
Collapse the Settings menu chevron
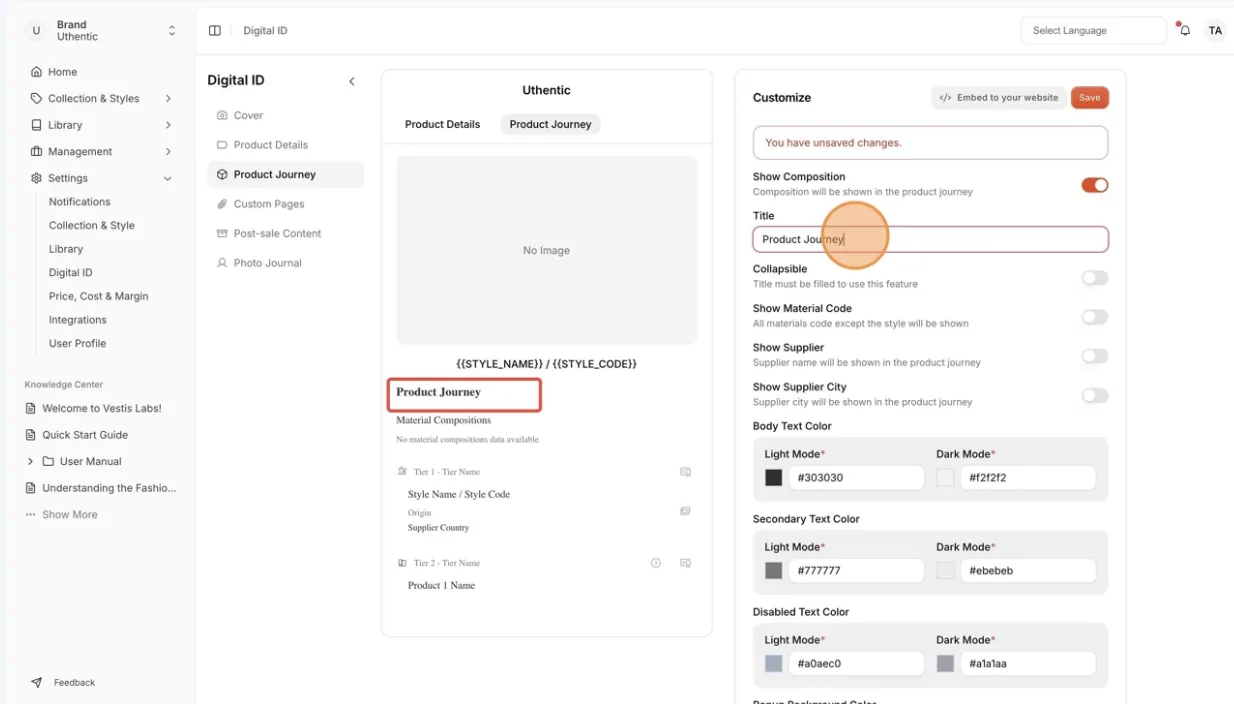pyautogui.click(x=168, y=178)
